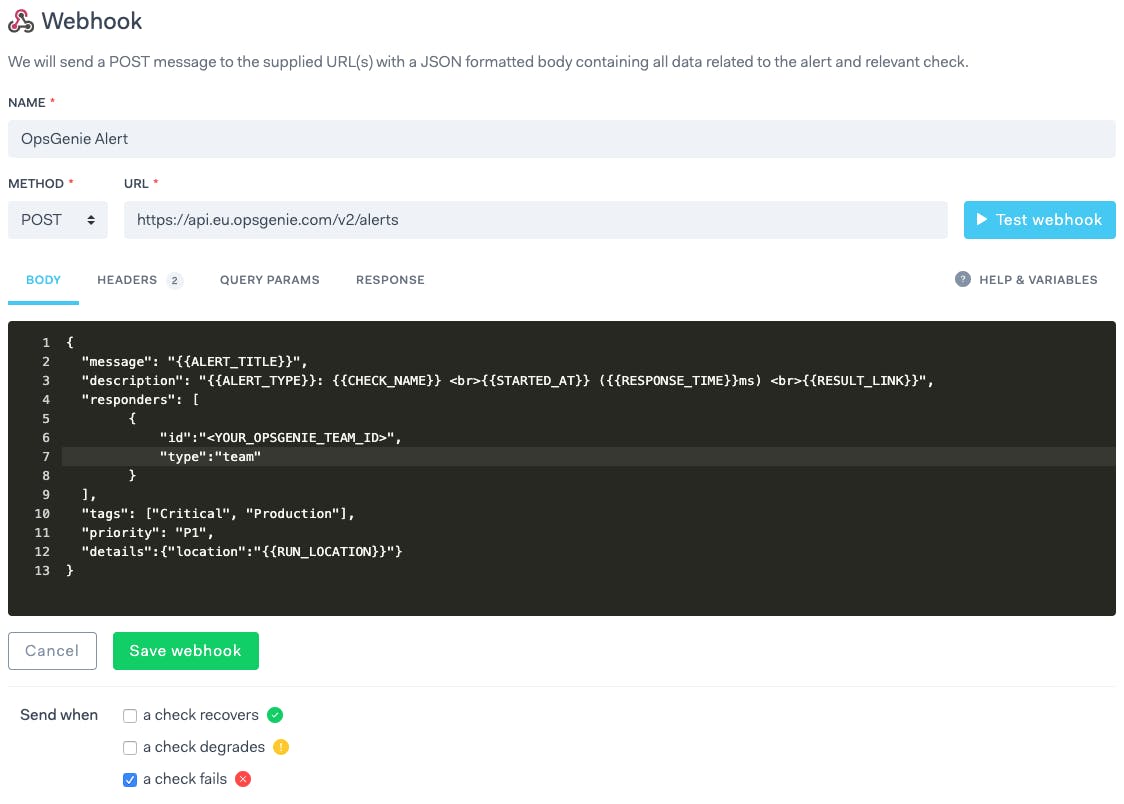The image size is (1124, 804).
Task: Click line number 13 in the gutter
Action: [42, 570]
